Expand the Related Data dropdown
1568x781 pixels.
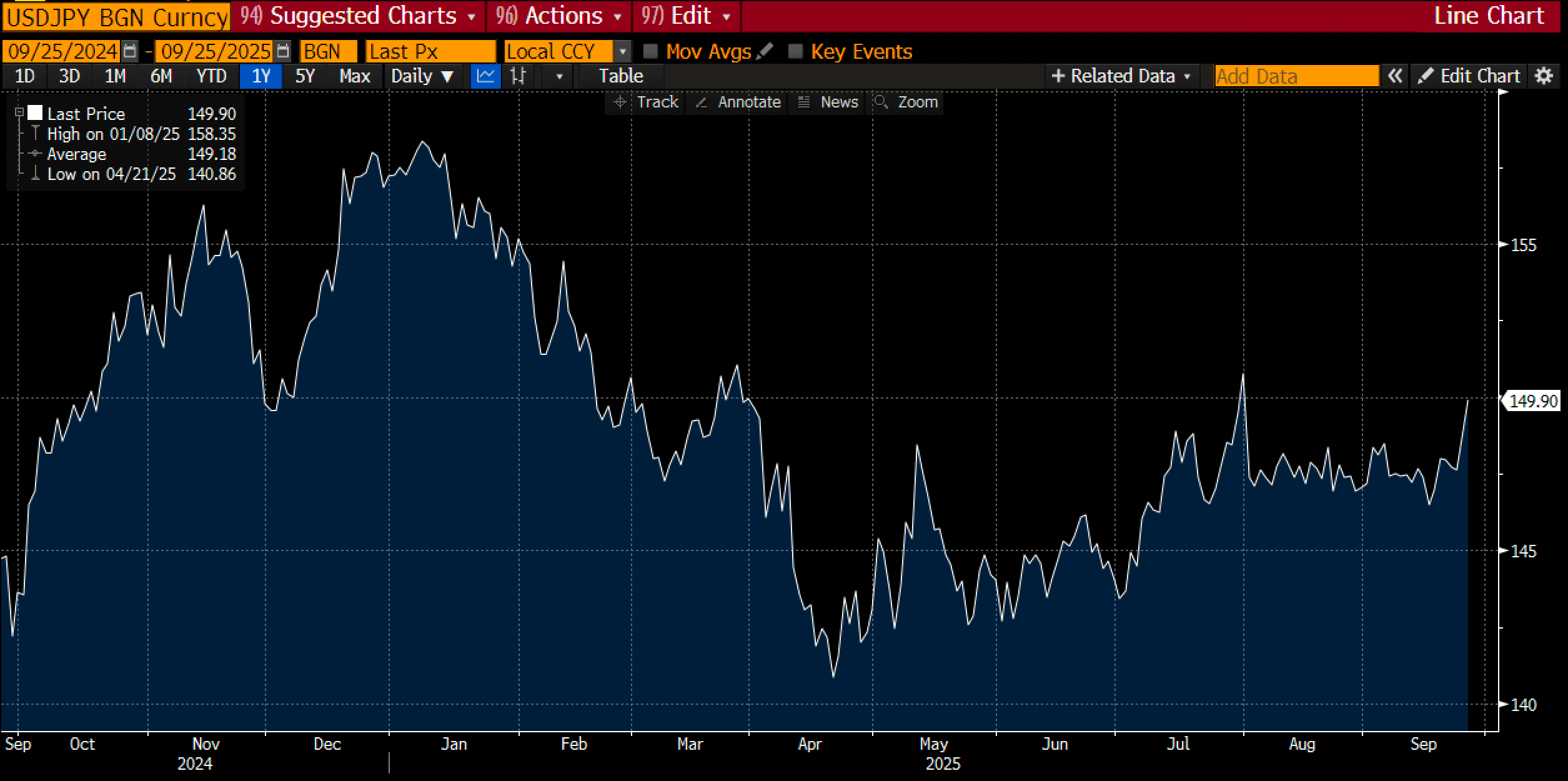1121,76
